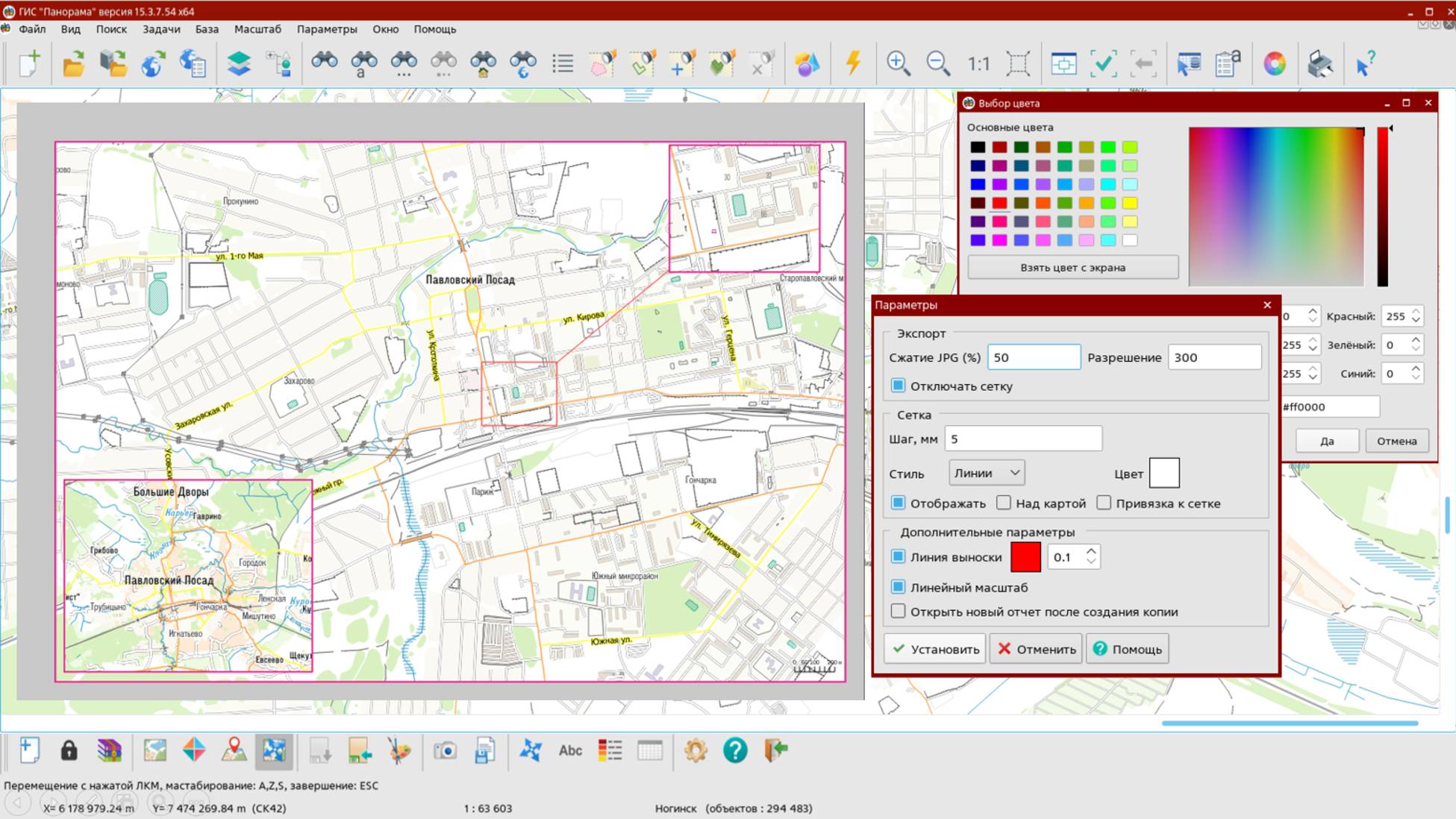Click the camera snapshot icon in bottom toolbar
The height and width of the screenshot is (819, 1456).
(445, 750)
